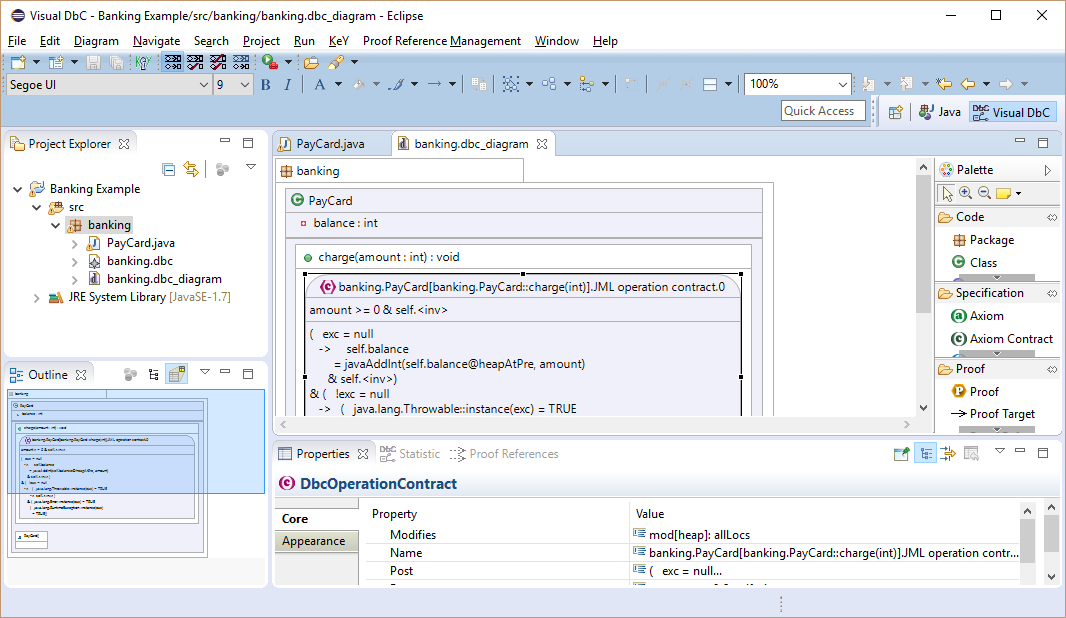Toggle the red-checkmark proof filter button
The width and height of the screenshot is (1066, 618).
pos(195,63)
